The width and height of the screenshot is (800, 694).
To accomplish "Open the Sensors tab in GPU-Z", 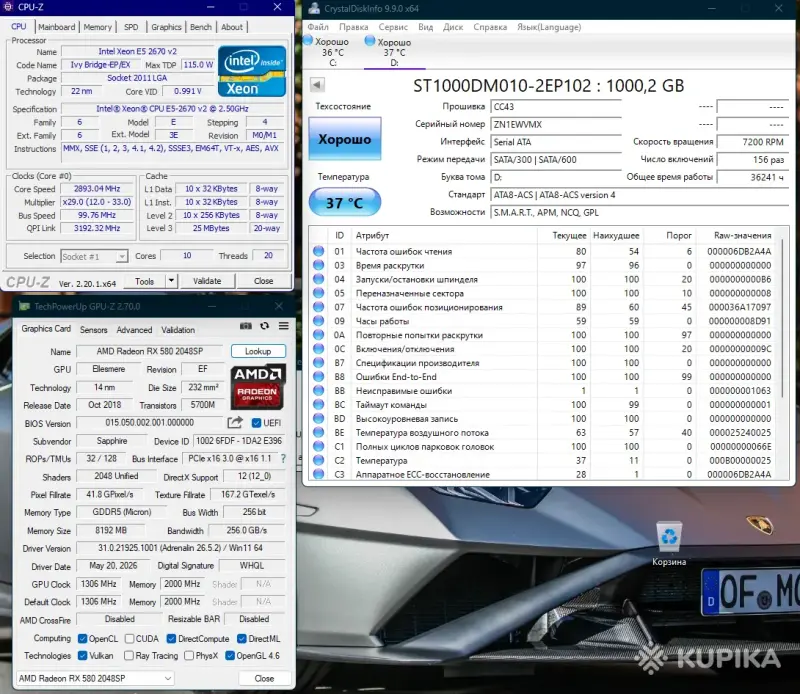I will point(93,330).
